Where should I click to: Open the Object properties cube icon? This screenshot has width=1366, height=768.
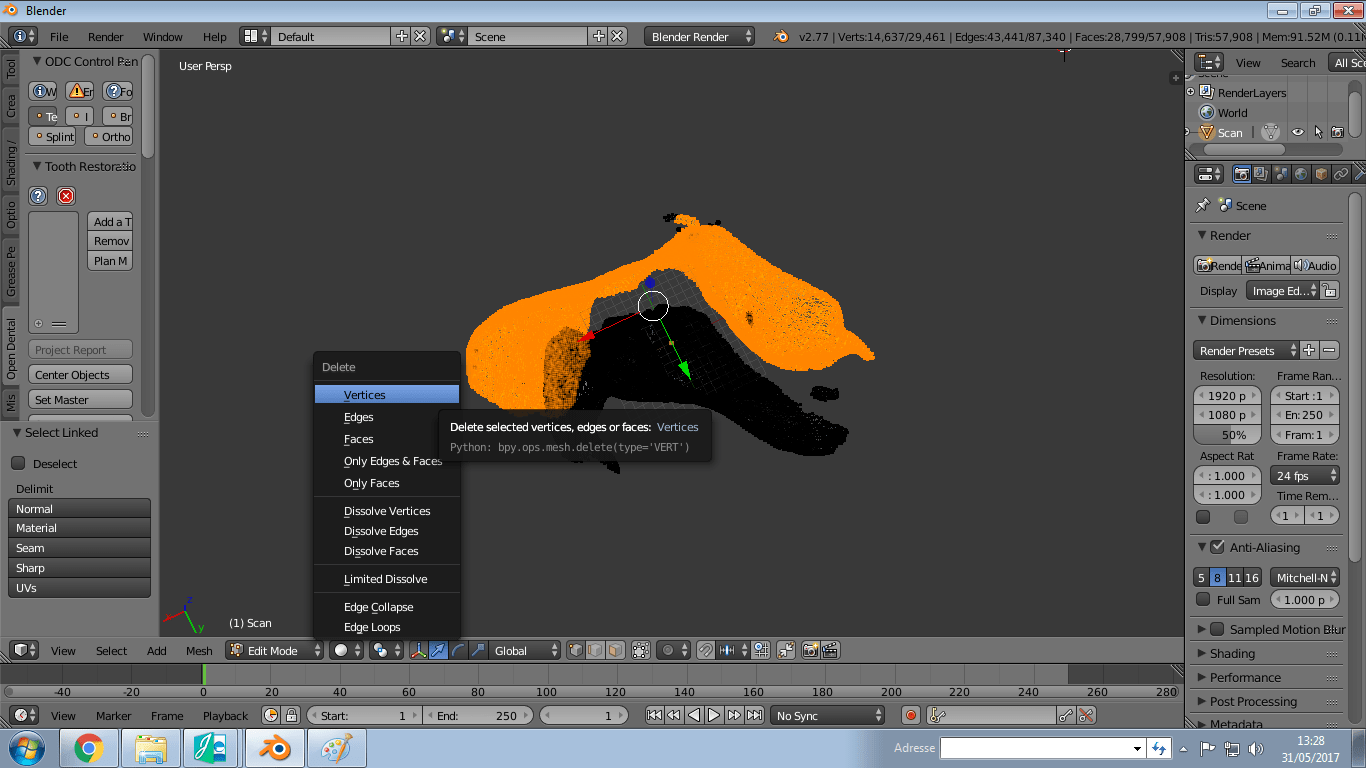(x=1321, y=174)
